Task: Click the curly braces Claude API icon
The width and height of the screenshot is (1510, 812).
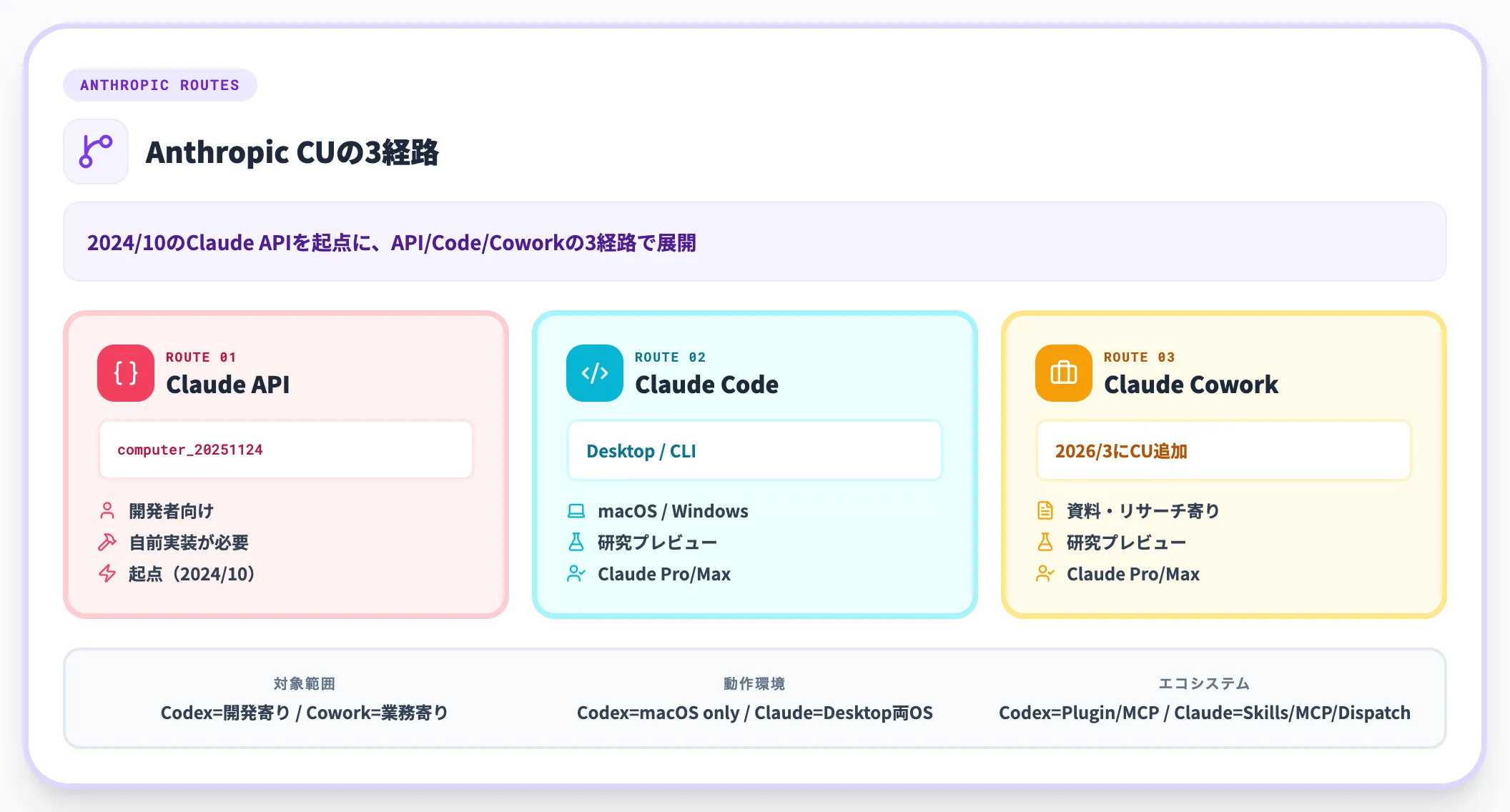Action: (126, 373)
